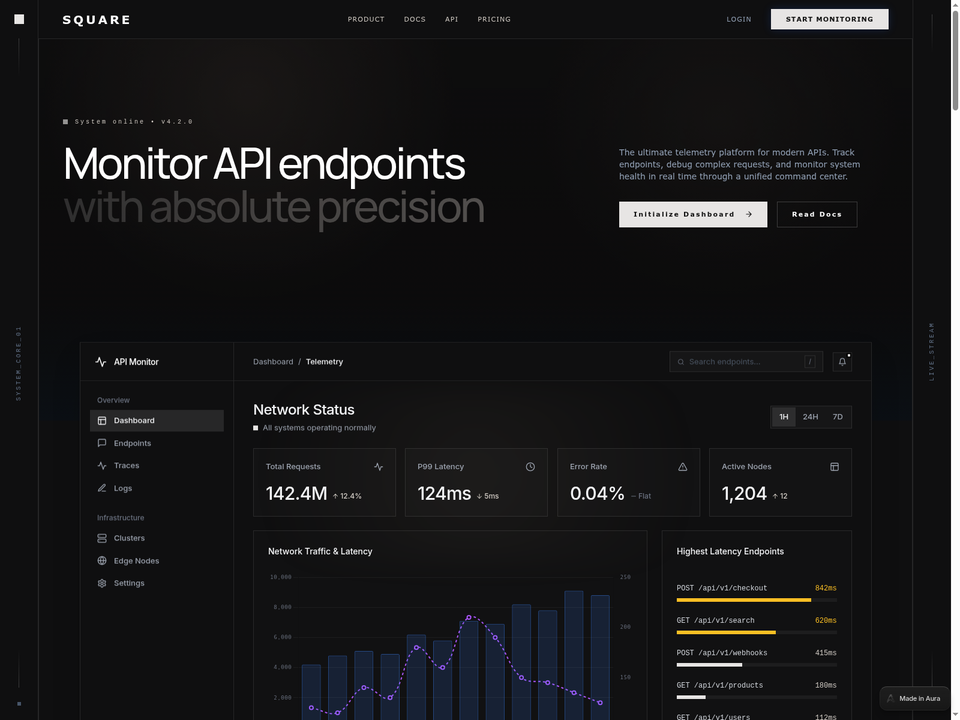This screenshot has height=720, width=960.
Task: Go to Traces in the sidebar
Action: click(157, 465)
